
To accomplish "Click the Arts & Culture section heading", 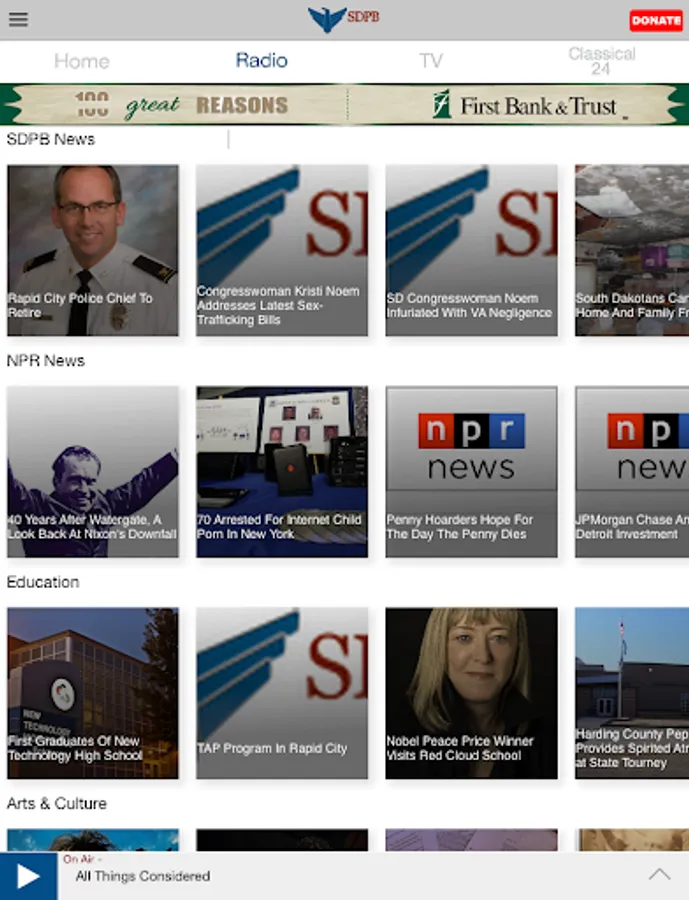I will pyautogui.click(x=57, y=804).
